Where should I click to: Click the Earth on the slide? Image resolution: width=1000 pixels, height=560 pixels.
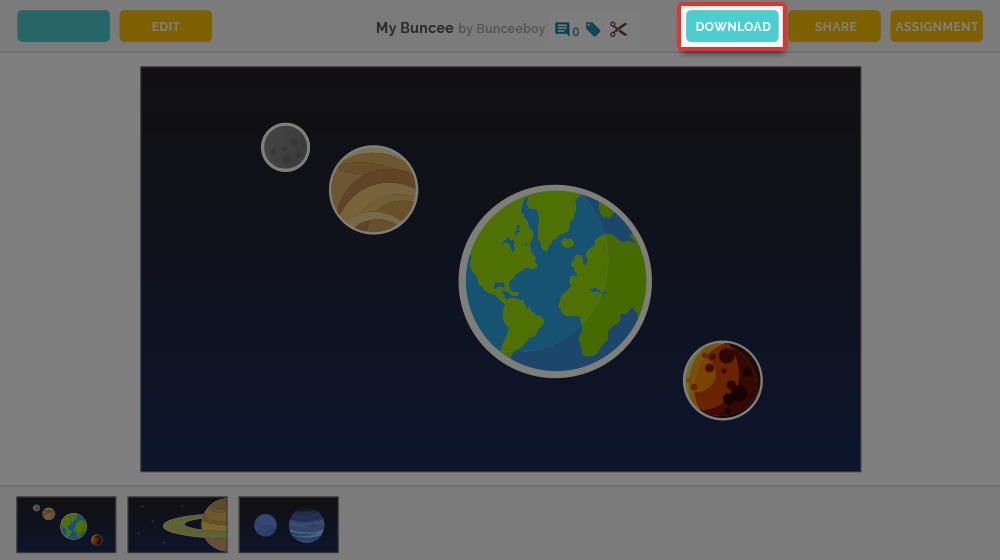[x=555, y=281]
